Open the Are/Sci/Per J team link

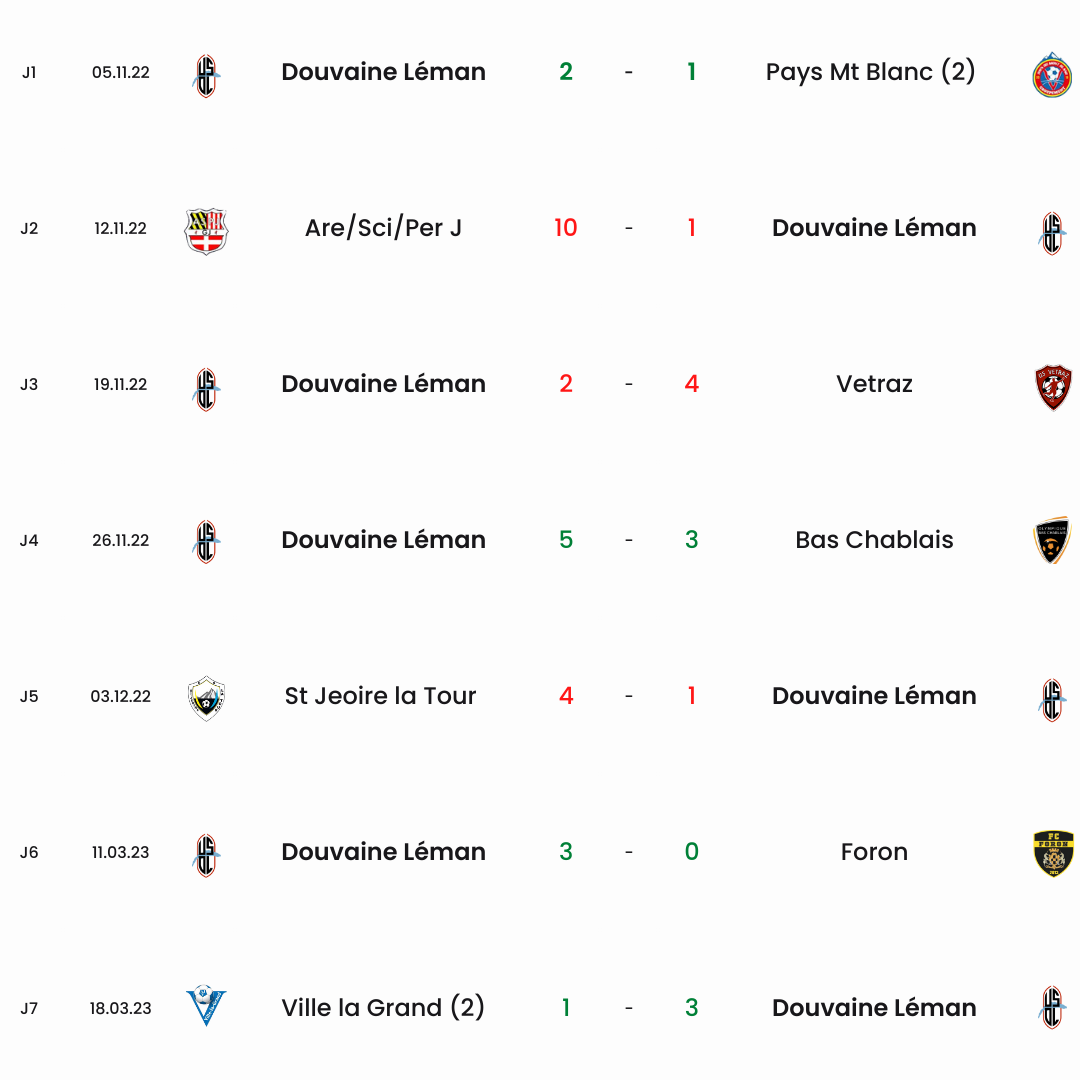pos(383,227)
